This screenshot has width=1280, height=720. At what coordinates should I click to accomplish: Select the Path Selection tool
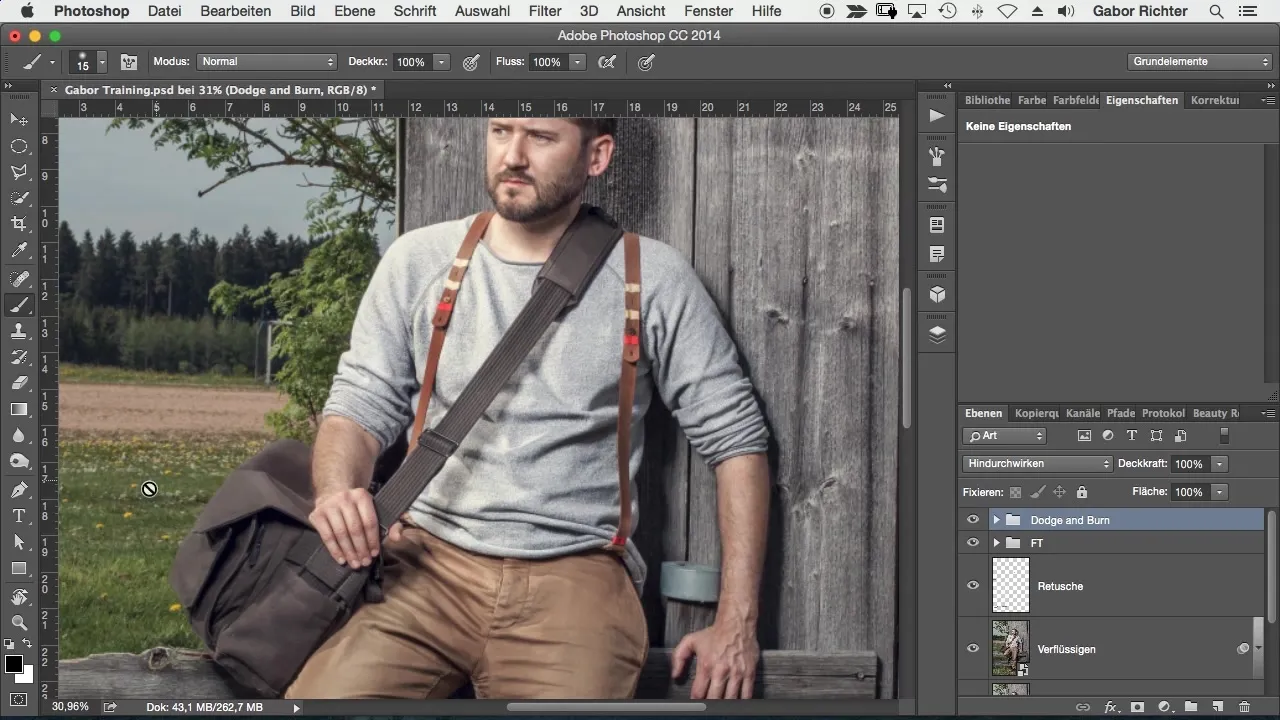pos(19,542)
